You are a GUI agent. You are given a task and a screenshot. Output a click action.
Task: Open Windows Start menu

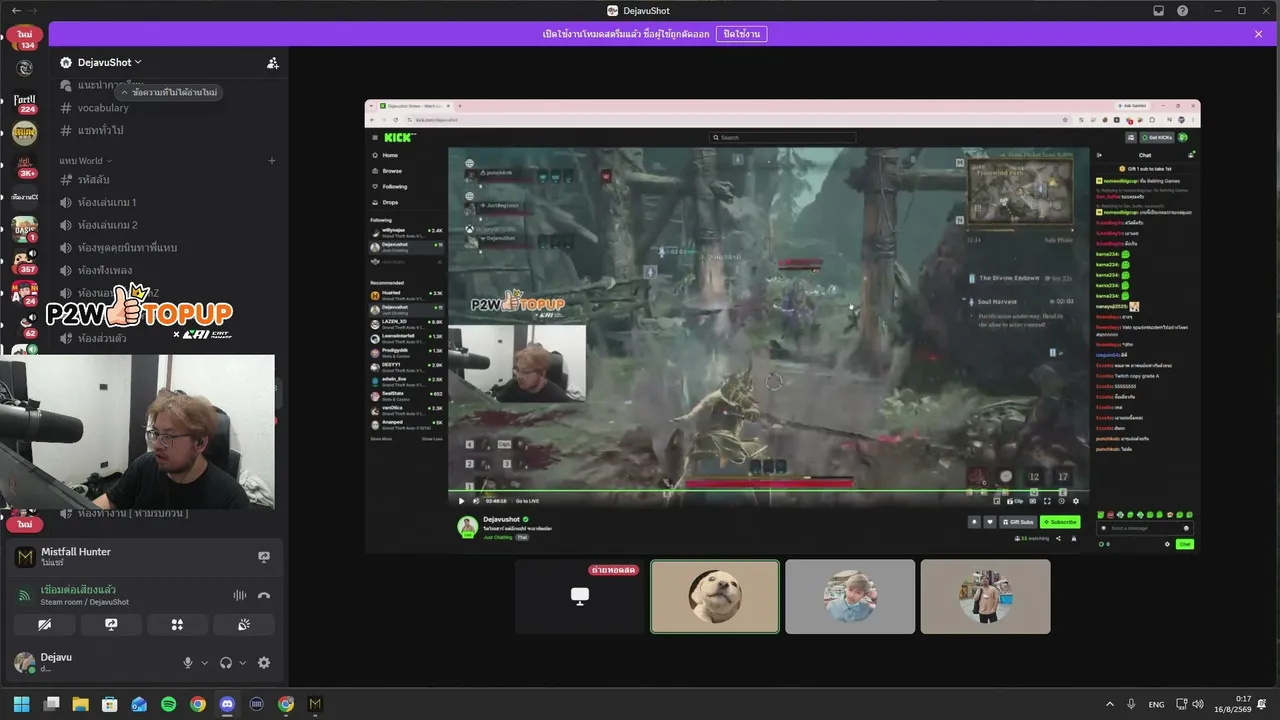22,704
